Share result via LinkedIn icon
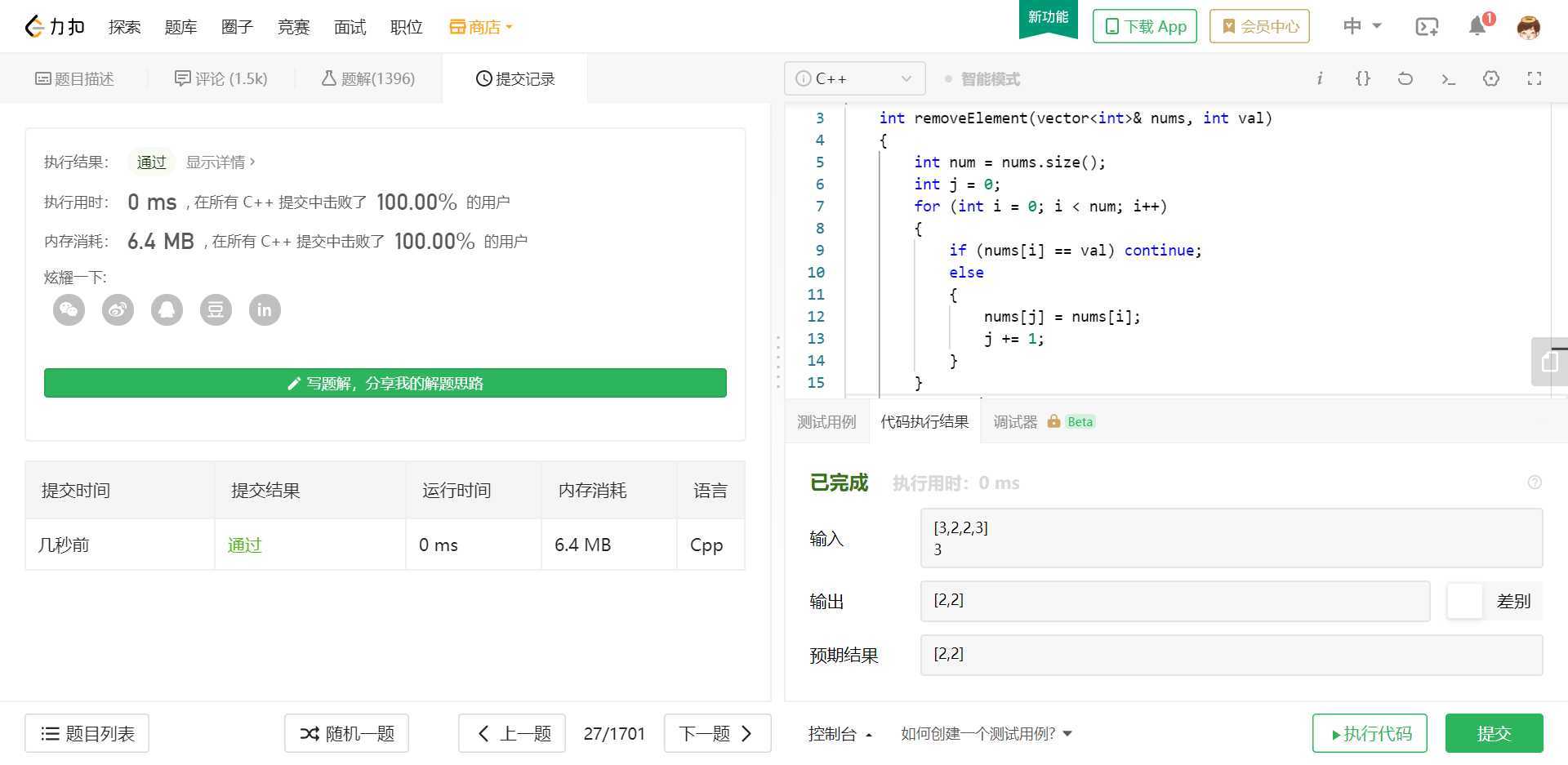1568x765 pixels. [x=265, y=310]
